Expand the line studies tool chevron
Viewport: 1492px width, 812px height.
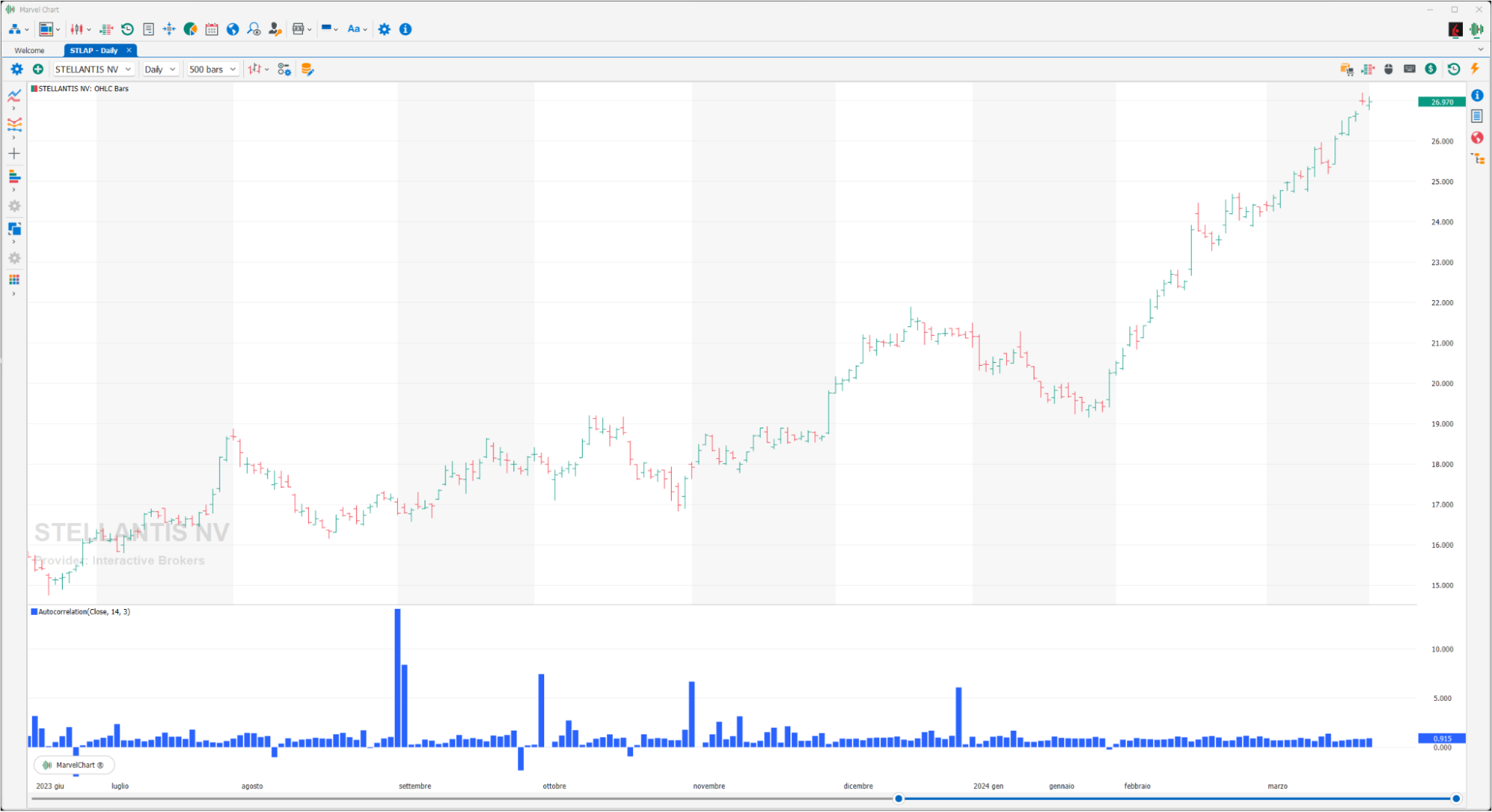(13, 109)
